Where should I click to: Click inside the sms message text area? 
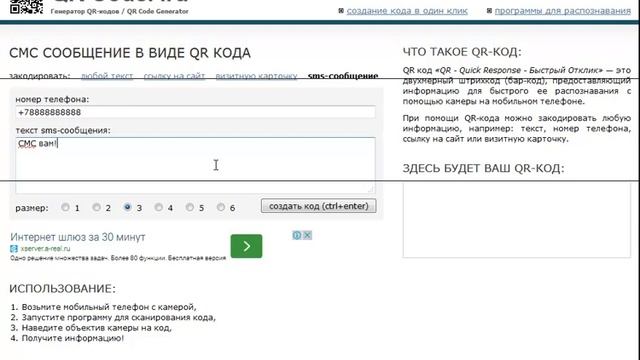coord(196,165)
